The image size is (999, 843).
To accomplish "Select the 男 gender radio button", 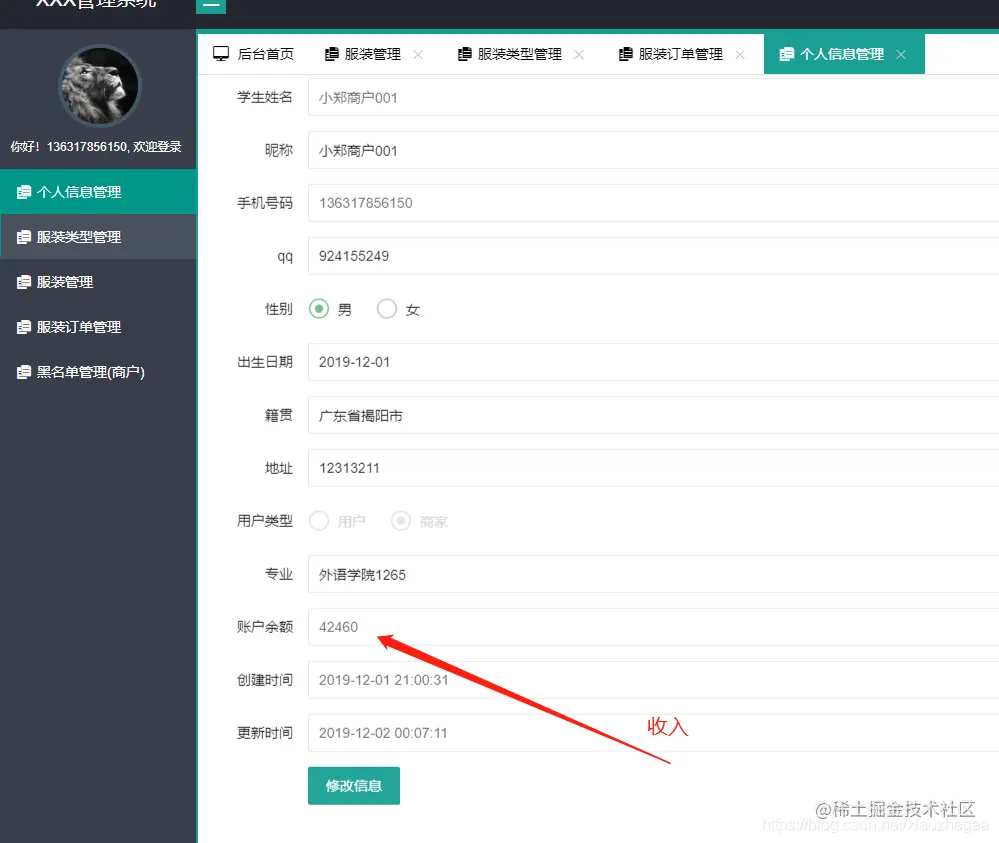I will click(318, 309).
